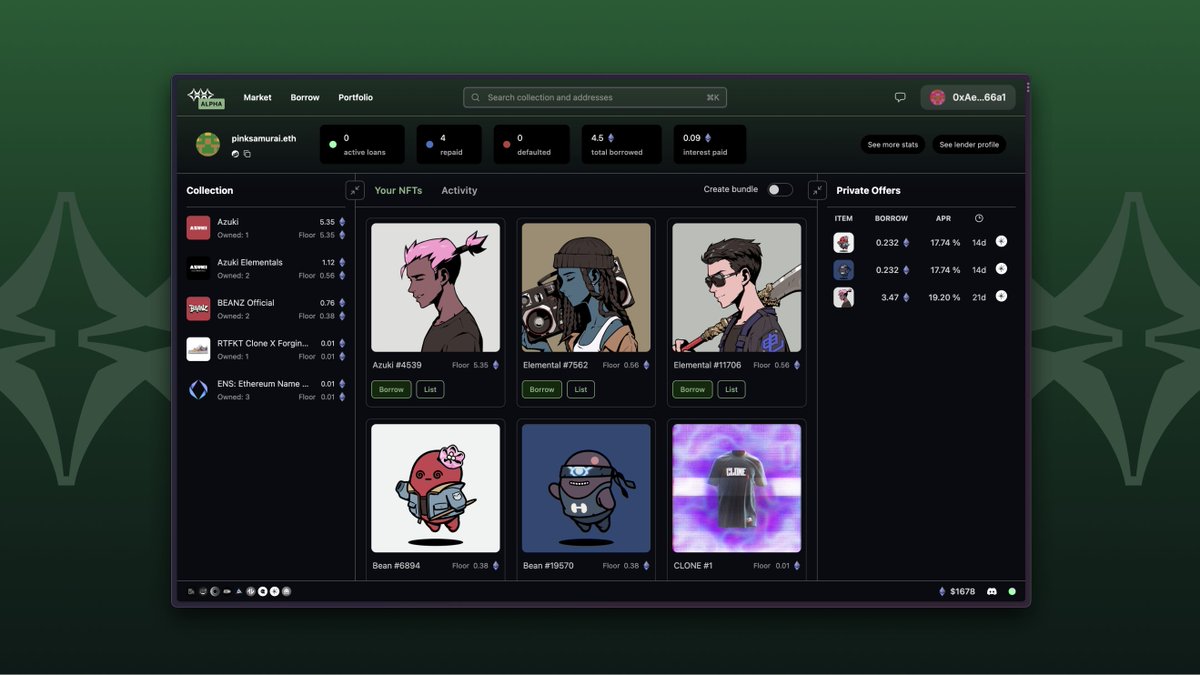The image size is (1200, 675).
Task: Click See more stats button
Action: [893, 144]
